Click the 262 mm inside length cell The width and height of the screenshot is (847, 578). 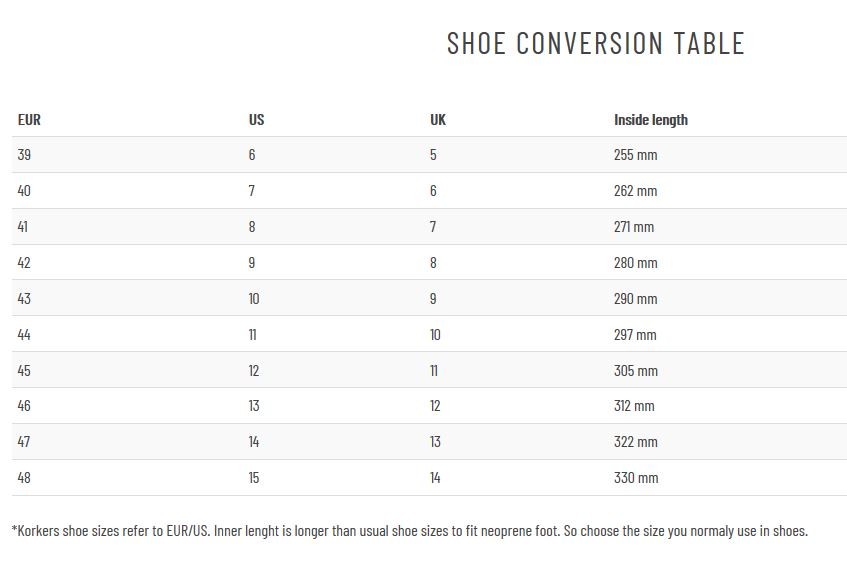(635, 191)
